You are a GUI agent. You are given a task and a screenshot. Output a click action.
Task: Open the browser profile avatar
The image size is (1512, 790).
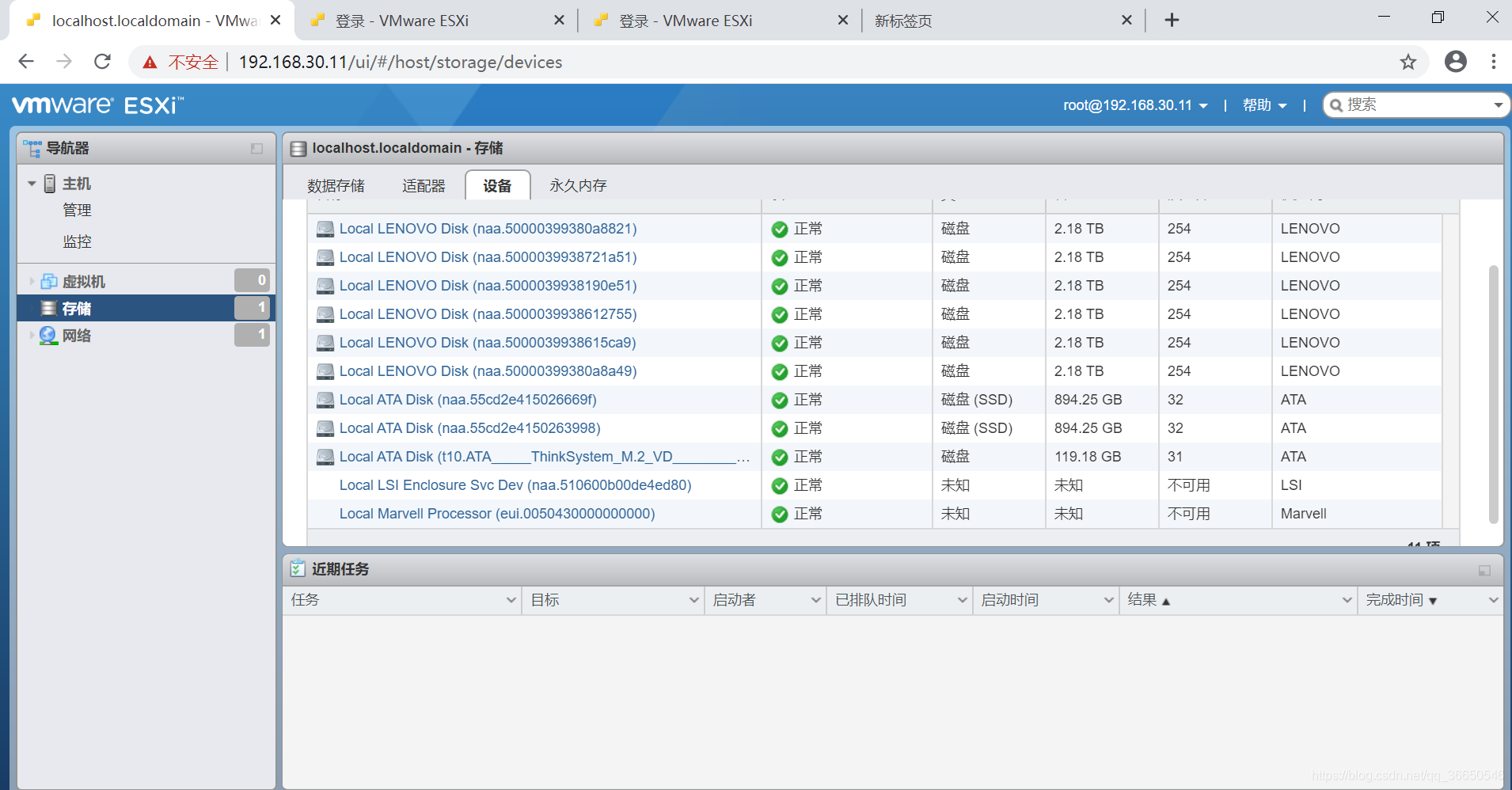pyautogui.click(x=1455, y=62)
